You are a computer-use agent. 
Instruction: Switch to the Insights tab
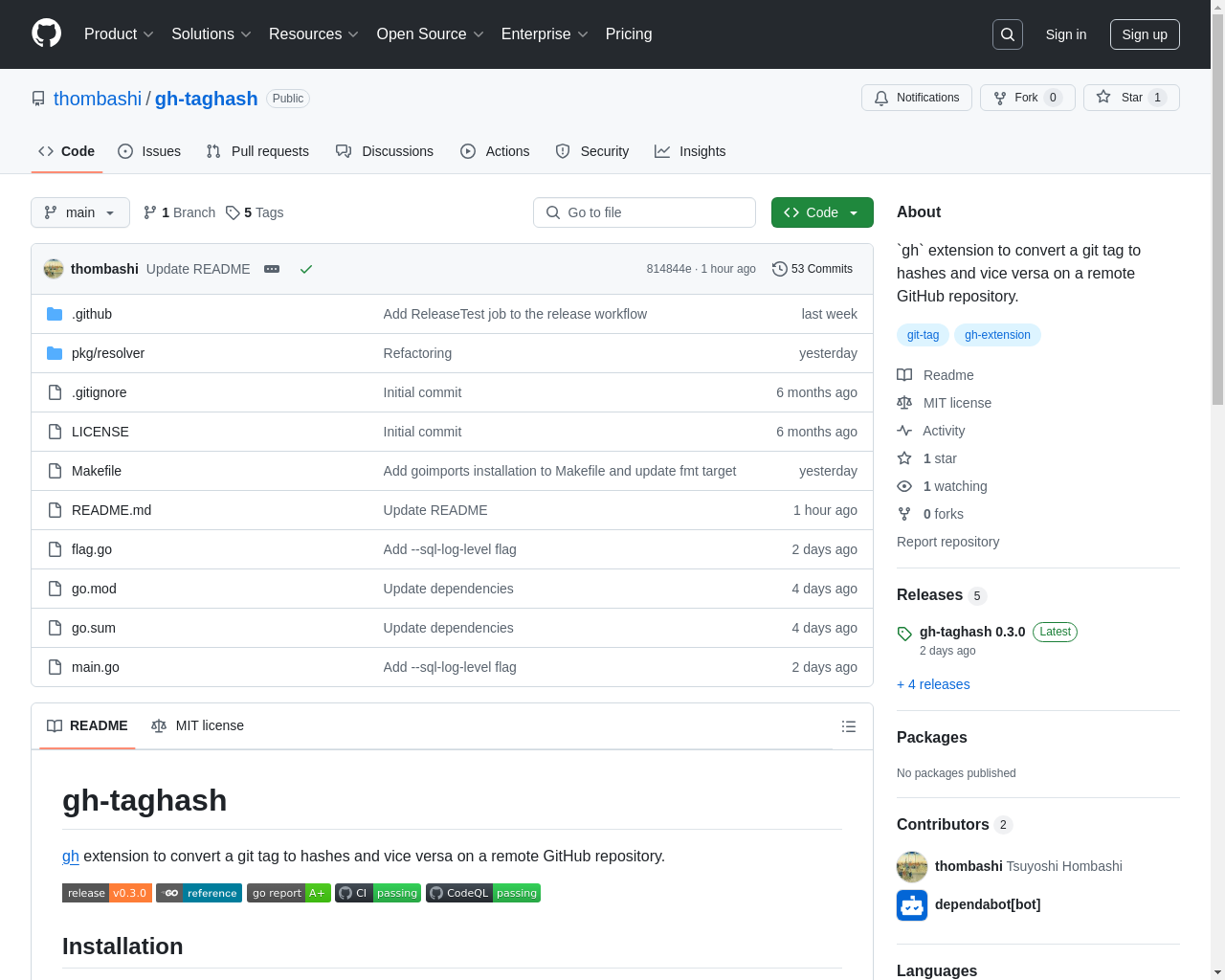point(690,151)
